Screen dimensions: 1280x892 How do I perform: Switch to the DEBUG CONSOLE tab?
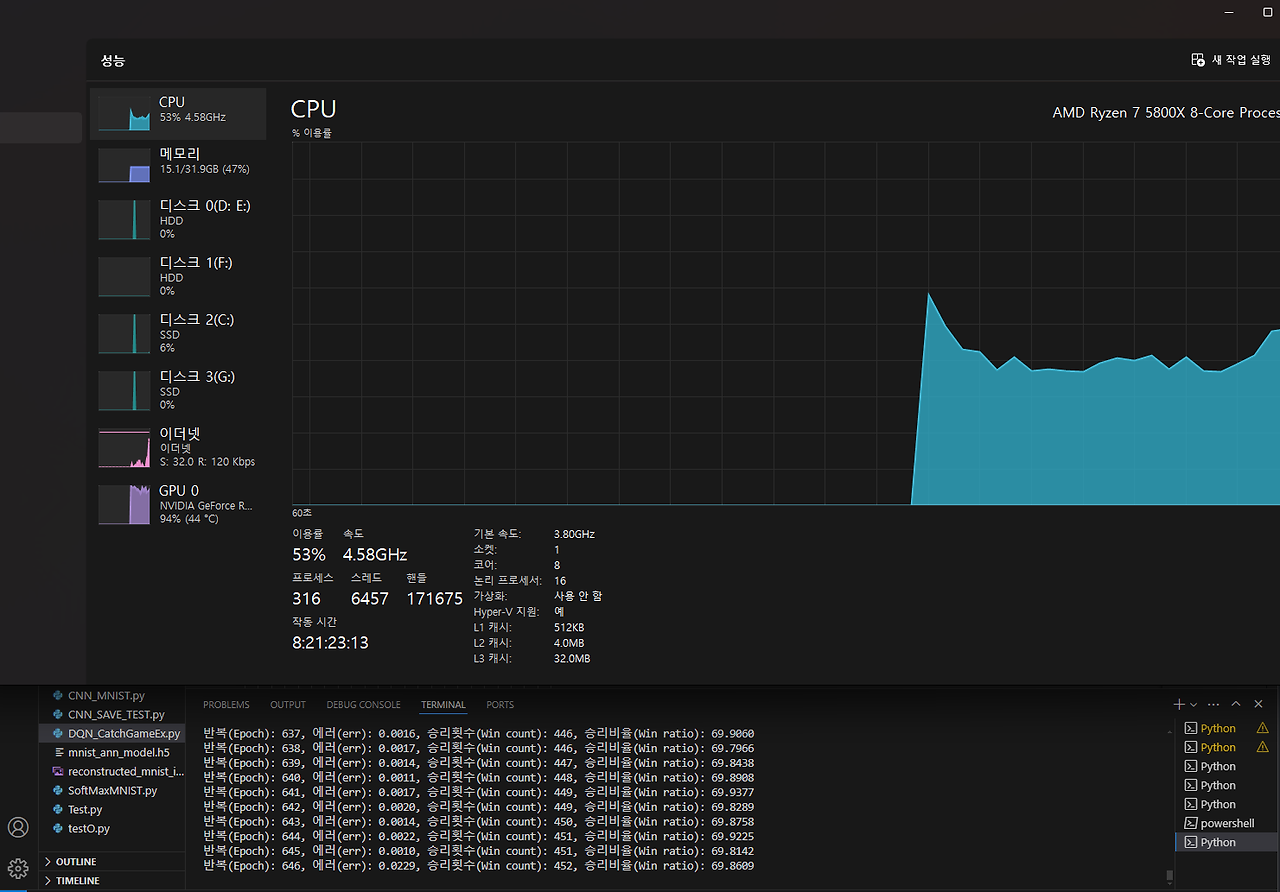point(363,705)
